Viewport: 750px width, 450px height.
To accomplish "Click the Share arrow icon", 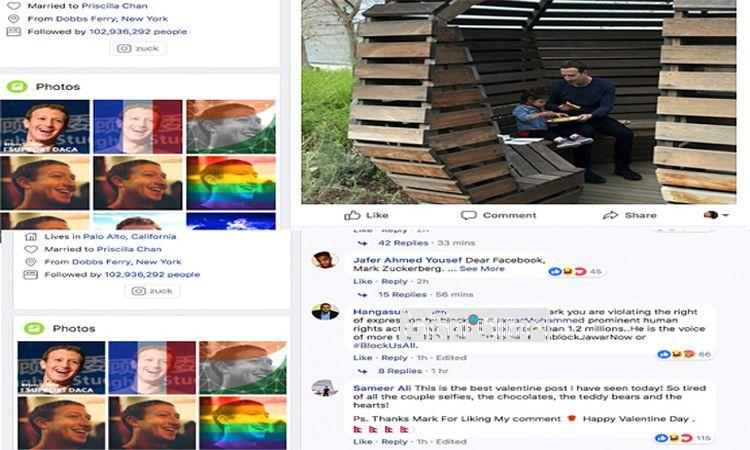I will tap(610, 215).
